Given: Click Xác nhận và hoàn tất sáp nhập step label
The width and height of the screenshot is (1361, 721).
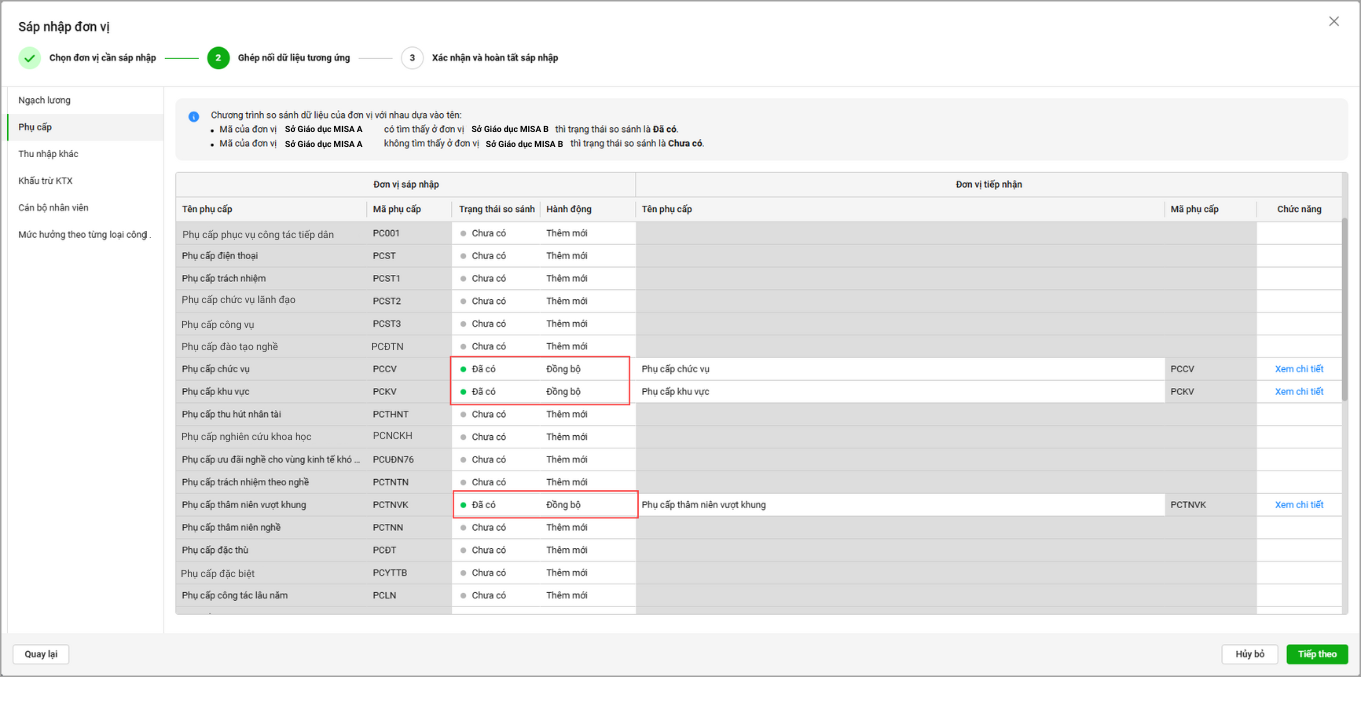Looking at the screenshot, I should click(495, 58).
